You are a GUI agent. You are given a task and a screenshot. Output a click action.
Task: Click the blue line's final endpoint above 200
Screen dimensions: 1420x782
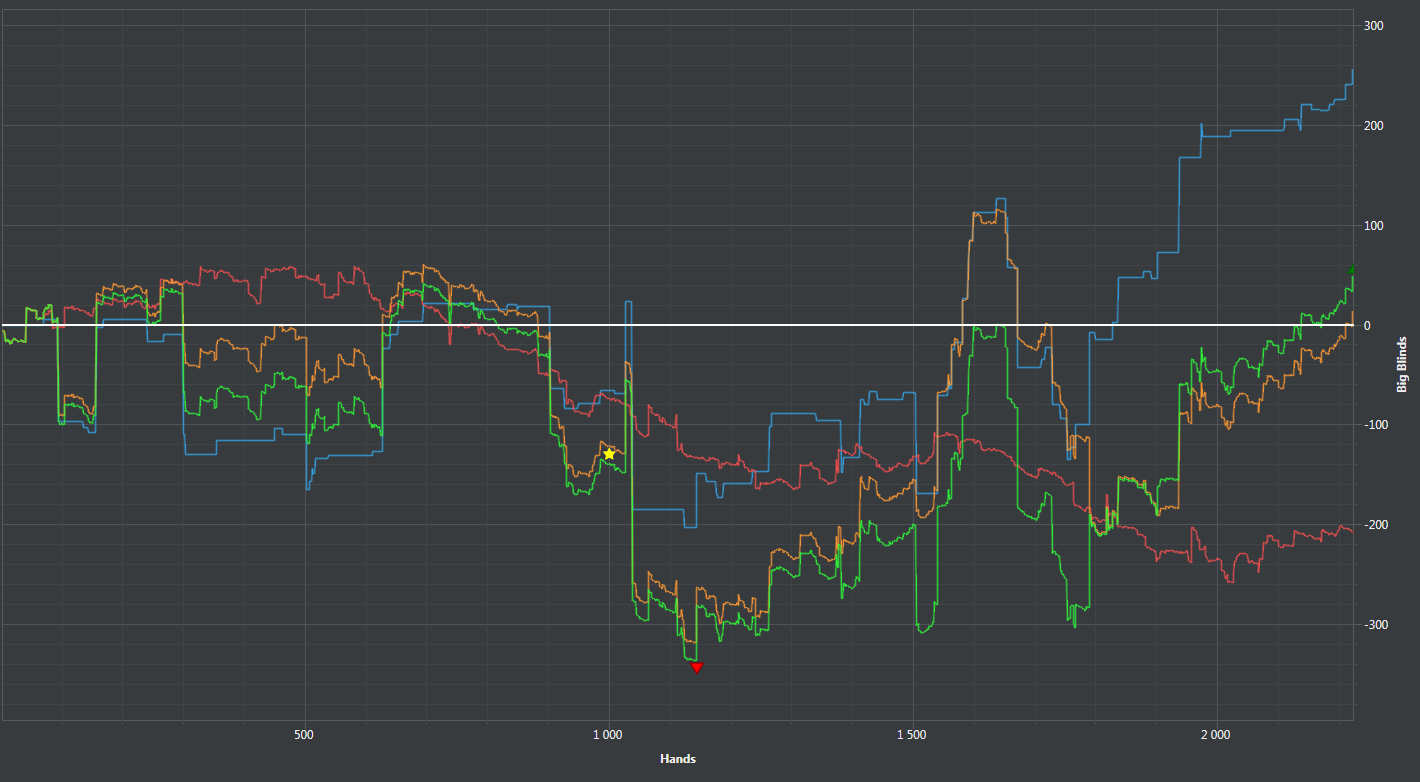tap(1352, 70)
